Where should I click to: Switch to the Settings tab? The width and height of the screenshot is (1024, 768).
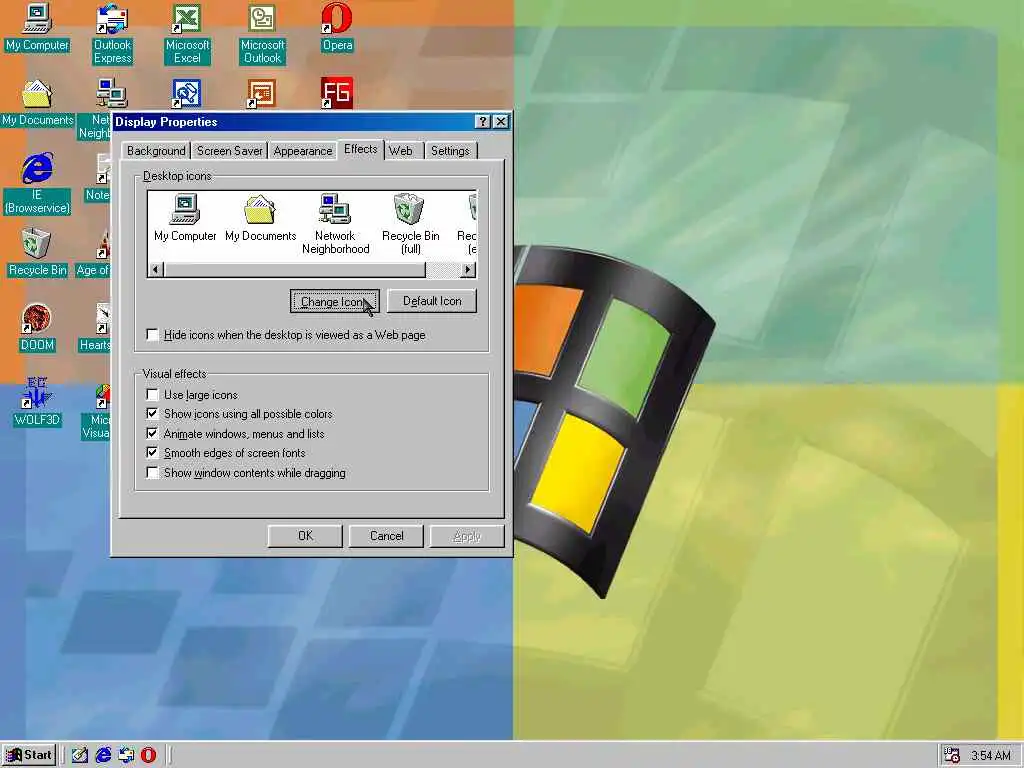point(450,151)
